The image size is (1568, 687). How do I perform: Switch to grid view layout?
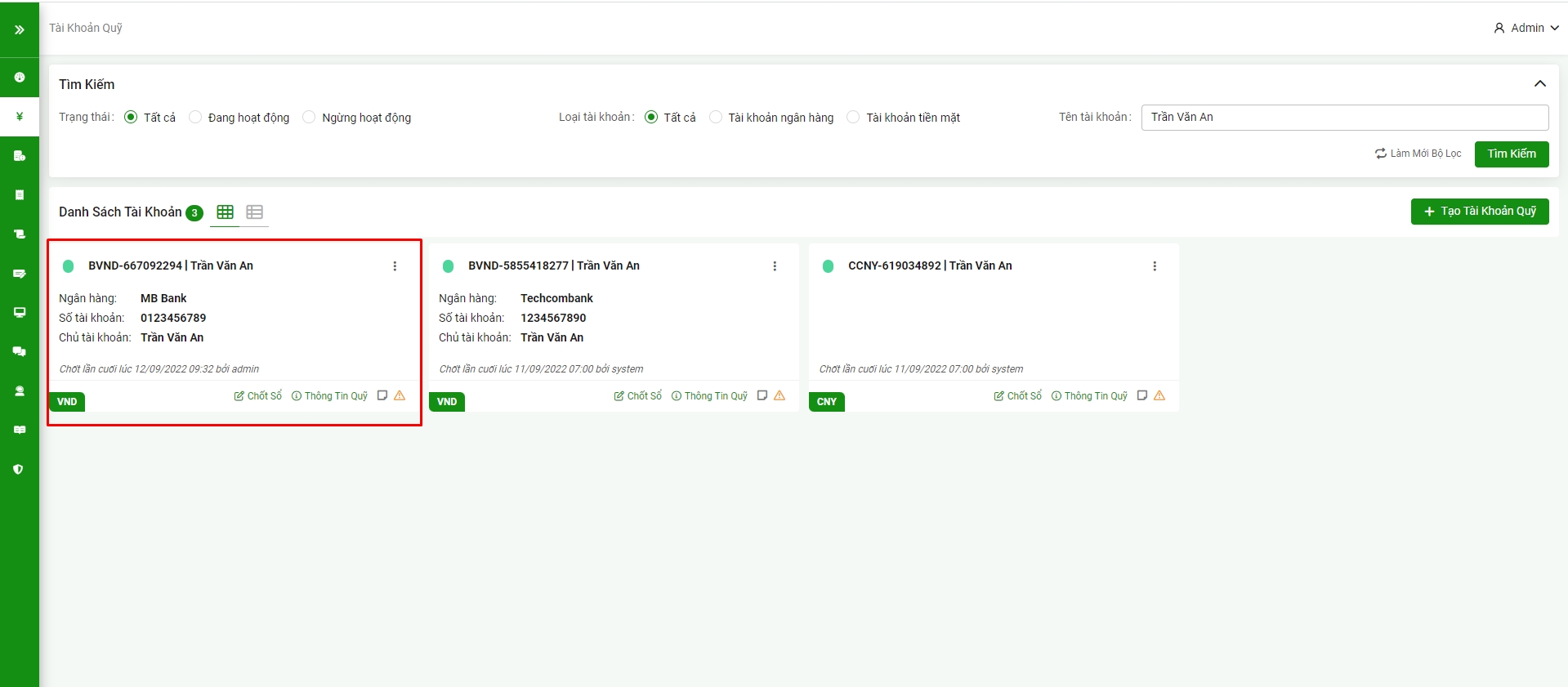[225, 212]
